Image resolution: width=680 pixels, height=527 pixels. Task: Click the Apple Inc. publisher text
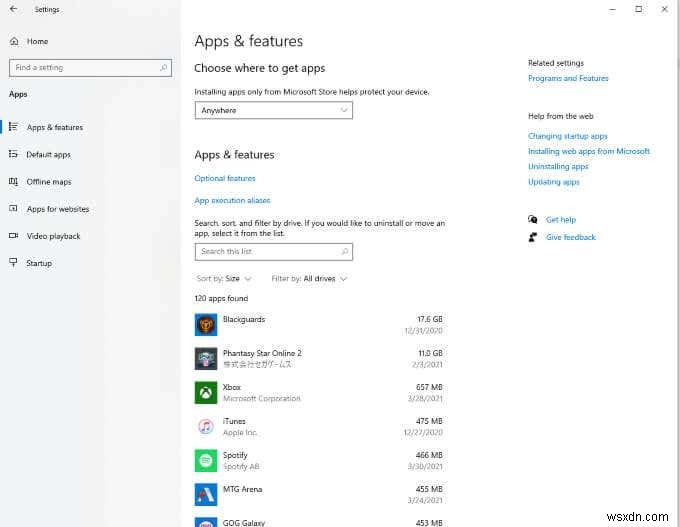240,432
